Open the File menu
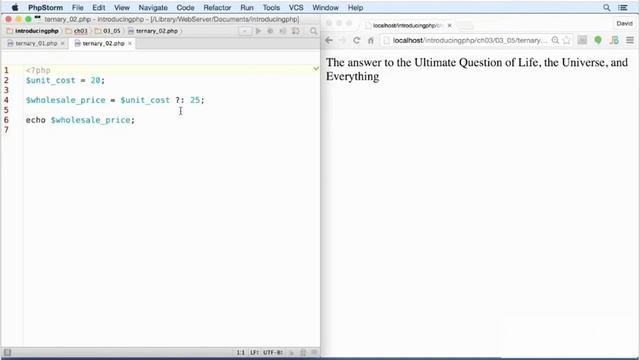This screenshot has width=640, height=360. click(x=78, y=7)
